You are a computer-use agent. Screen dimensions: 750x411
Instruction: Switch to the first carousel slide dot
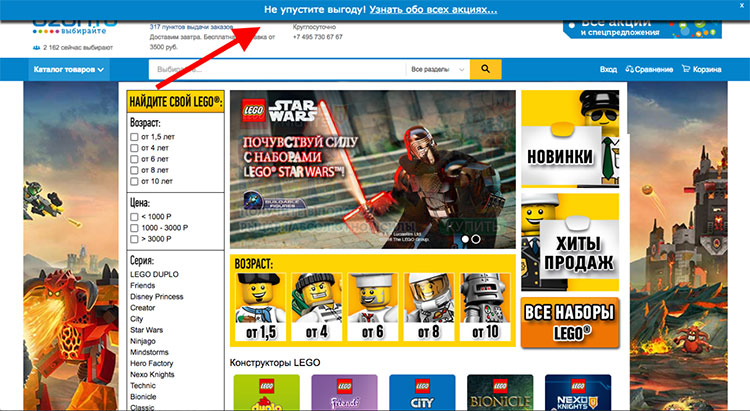coord(465,239)
